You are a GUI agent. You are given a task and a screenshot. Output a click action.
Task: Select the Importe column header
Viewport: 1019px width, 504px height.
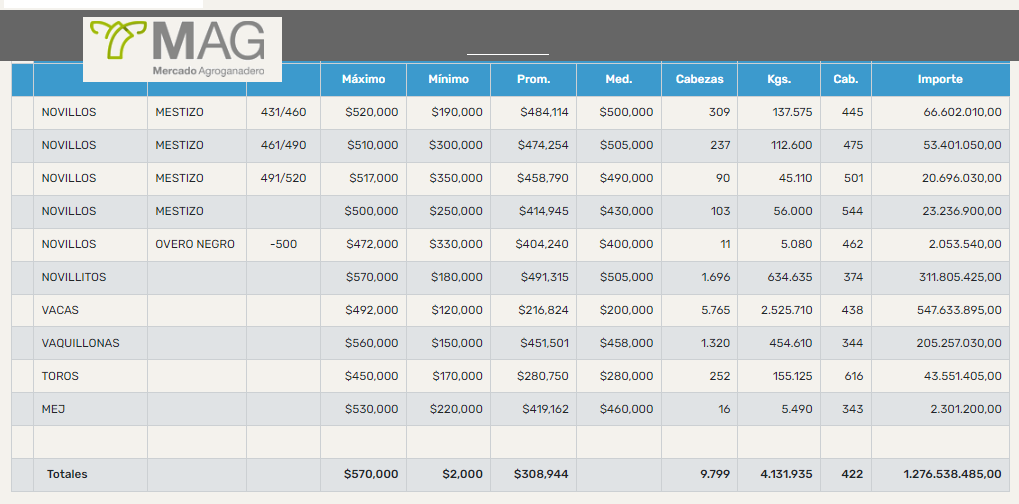[x=940, y=79]
